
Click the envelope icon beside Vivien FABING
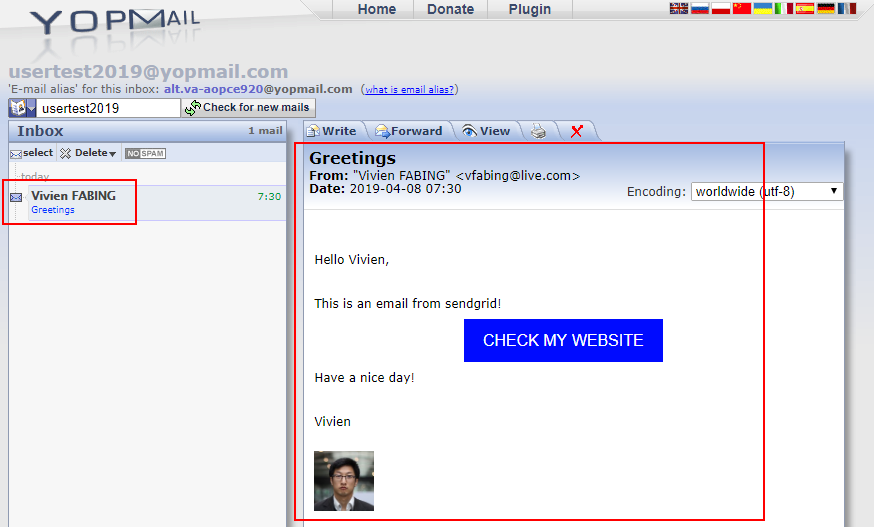click(16, 197)
